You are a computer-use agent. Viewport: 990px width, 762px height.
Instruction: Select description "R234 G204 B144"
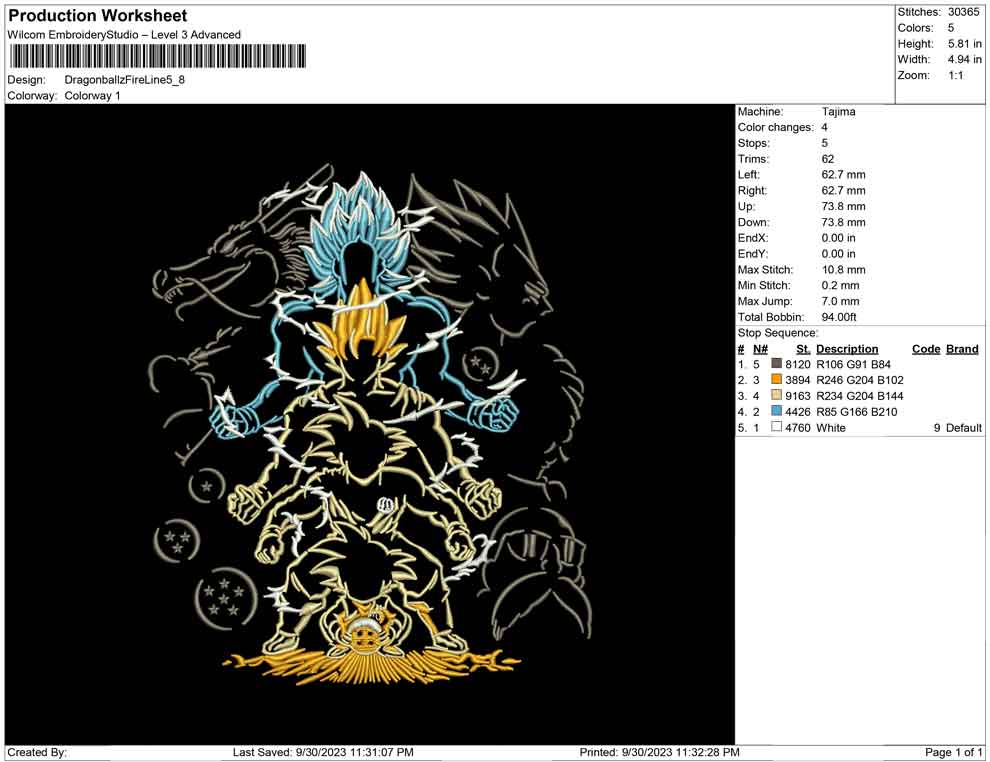click(860, 396)
